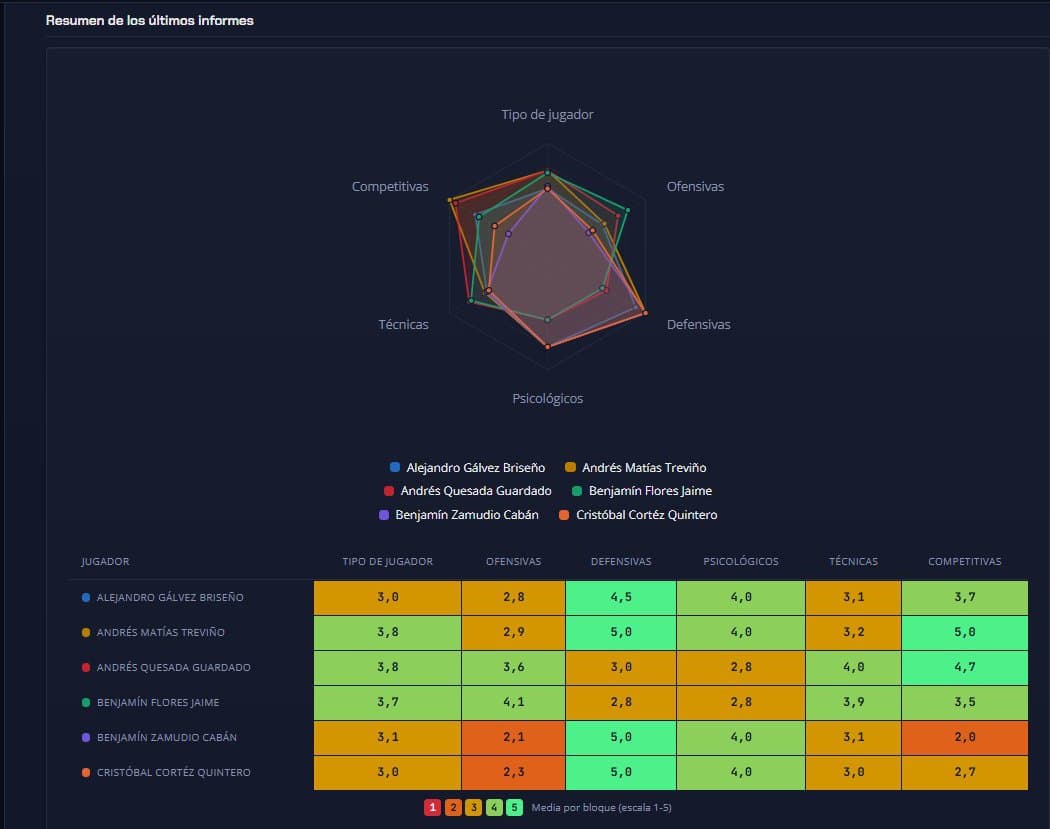Image resolution: width=1050 pixels, height=829 pixels.
Task: Click Resumen de los últimos informes heading
Action: coord(149,21)
